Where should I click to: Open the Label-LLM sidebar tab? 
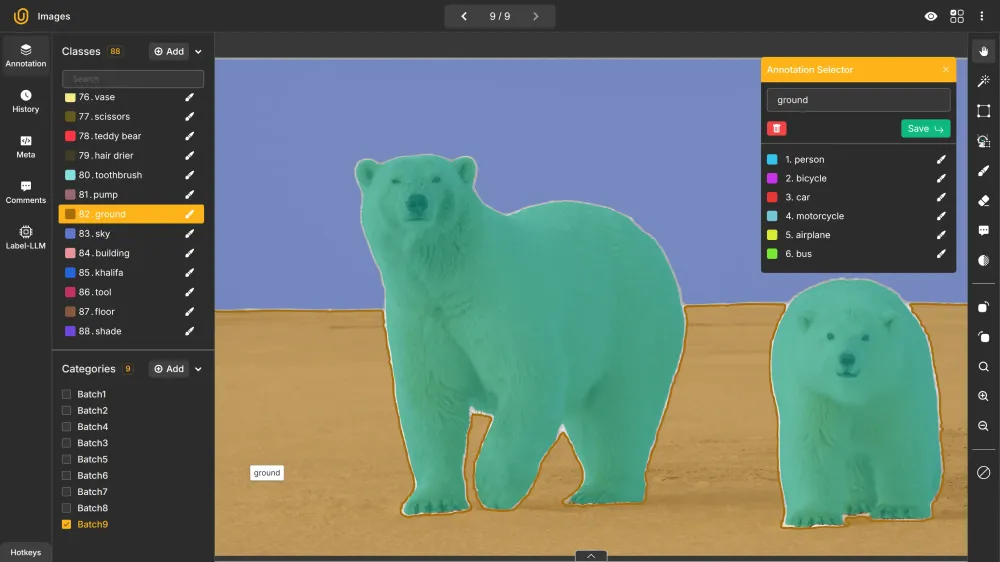[25, 237]
